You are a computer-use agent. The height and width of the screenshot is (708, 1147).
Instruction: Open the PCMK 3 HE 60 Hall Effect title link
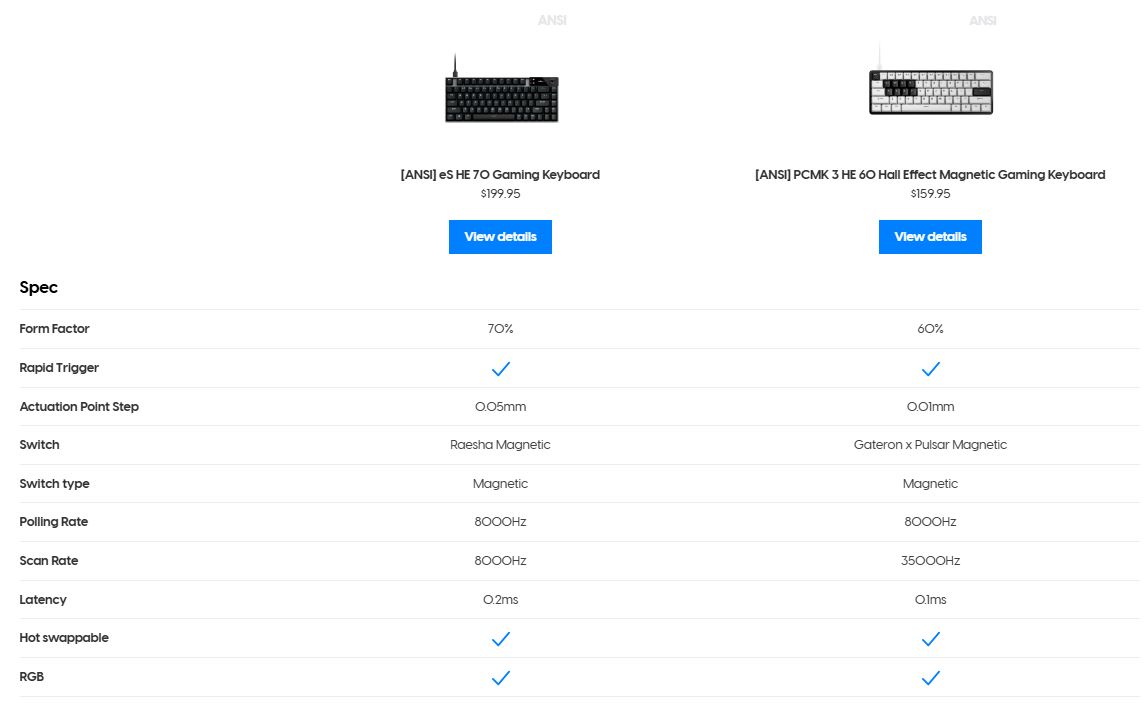click(x=930, y=174)
